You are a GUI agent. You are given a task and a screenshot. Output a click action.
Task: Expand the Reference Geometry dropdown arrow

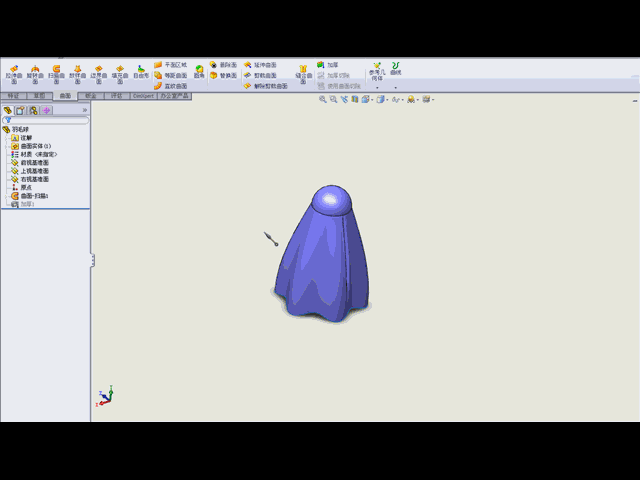click(x=377, y=88)
